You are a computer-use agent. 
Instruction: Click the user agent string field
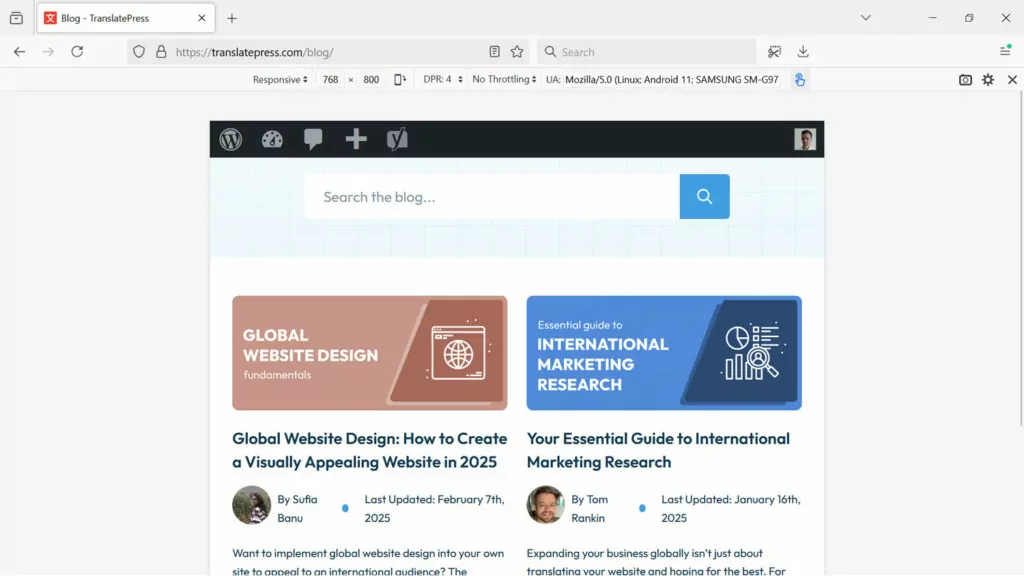[x=672, y=80]
